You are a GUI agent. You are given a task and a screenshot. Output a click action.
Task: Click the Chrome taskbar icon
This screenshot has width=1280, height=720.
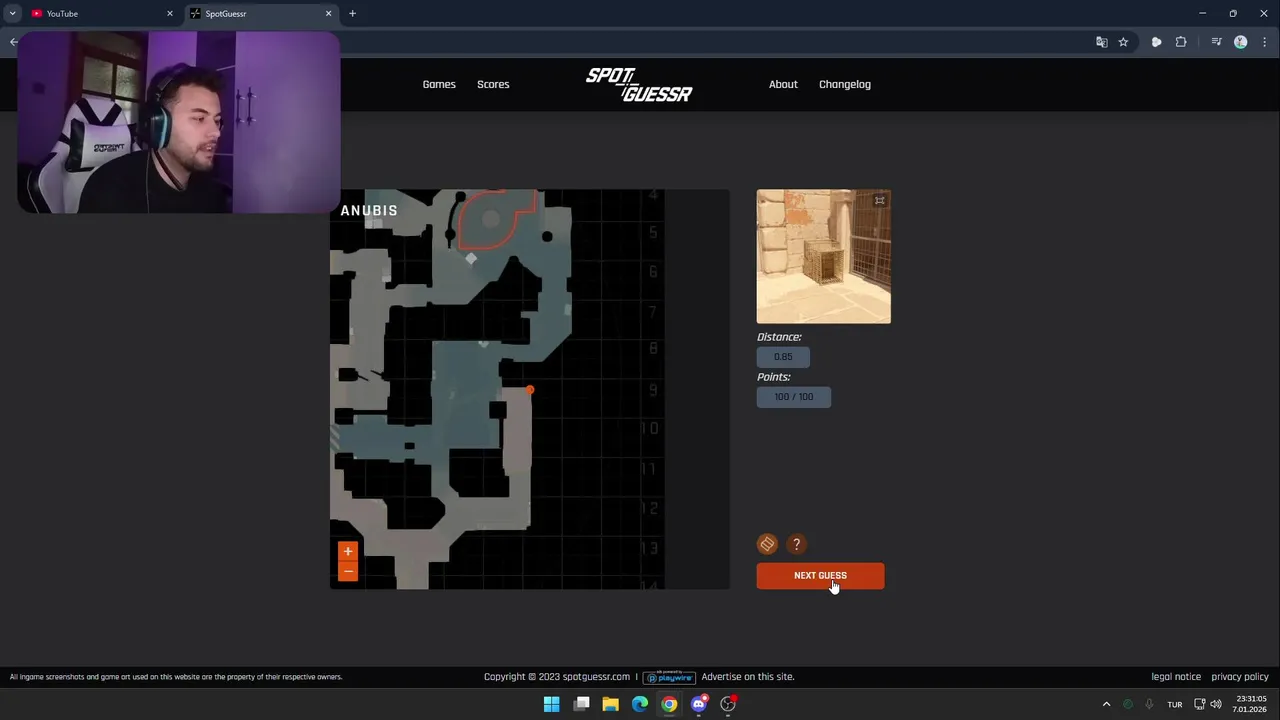click(669, 704)
